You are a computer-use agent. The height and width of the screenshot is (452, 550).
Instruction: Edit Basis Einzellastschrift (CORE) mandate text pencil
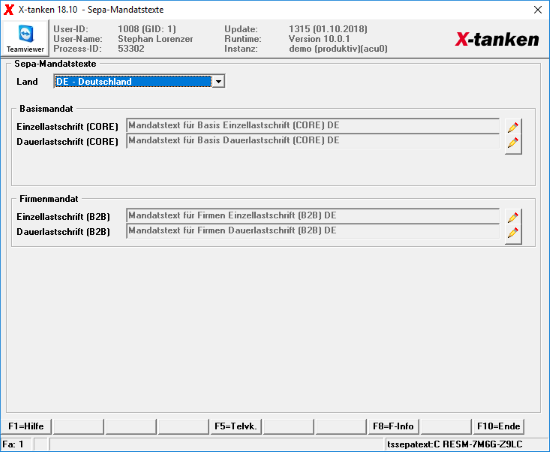[513, 127]
